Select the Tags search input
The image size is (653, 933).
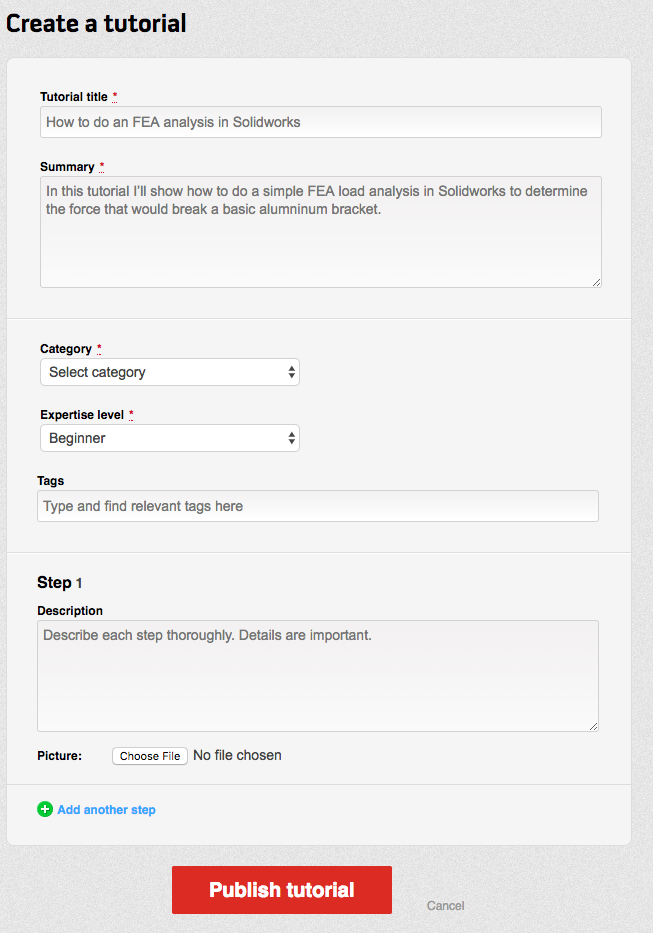[317, 506]
